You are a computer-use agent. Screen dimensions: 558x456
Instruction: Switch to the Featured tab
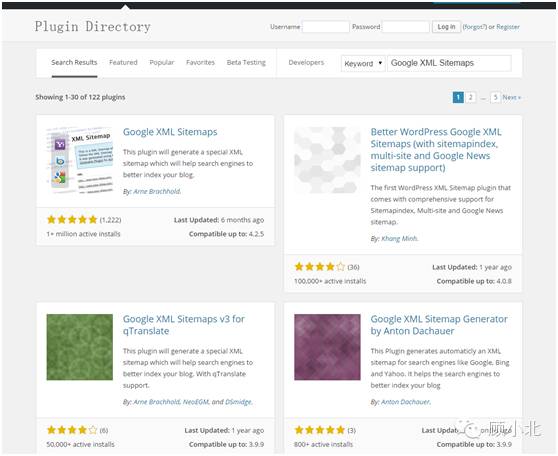[x=123, y=62]
